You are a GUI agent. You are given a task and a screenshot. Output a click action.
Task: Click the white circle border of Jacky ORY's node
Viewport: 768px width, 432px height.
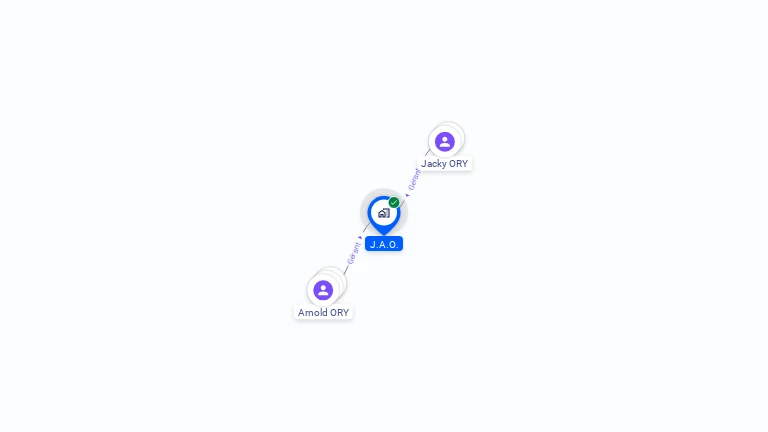point(431,142)
